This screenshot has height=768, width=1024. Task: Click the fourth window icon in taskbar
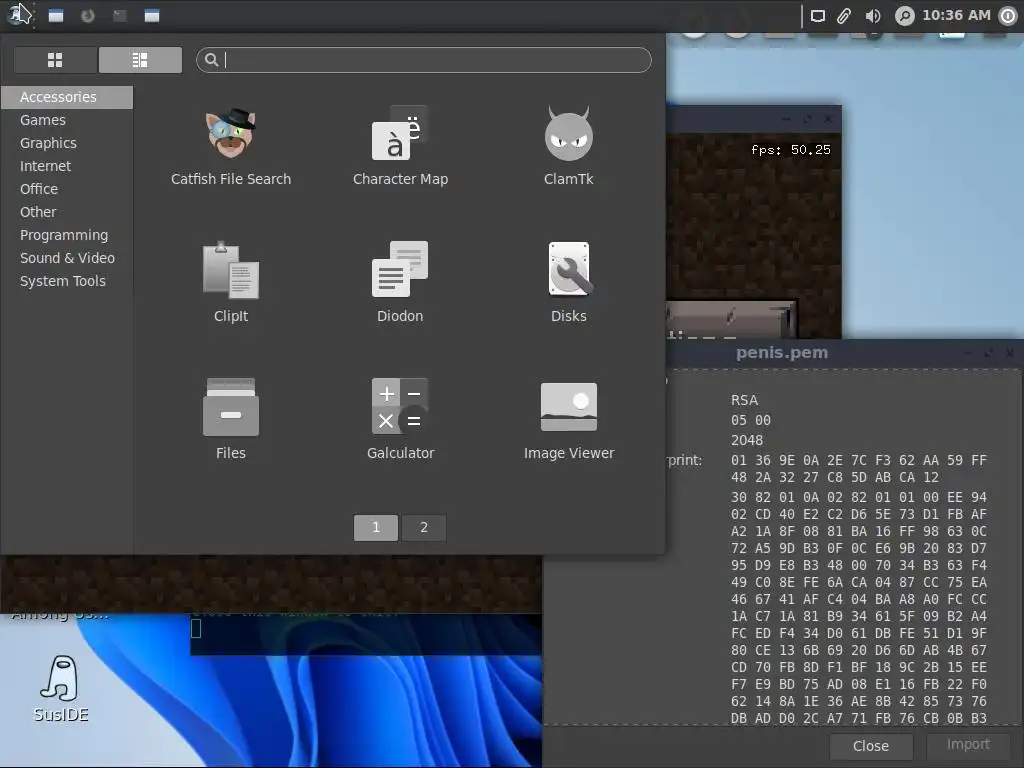pyautogui.click(x=152, y=16)
